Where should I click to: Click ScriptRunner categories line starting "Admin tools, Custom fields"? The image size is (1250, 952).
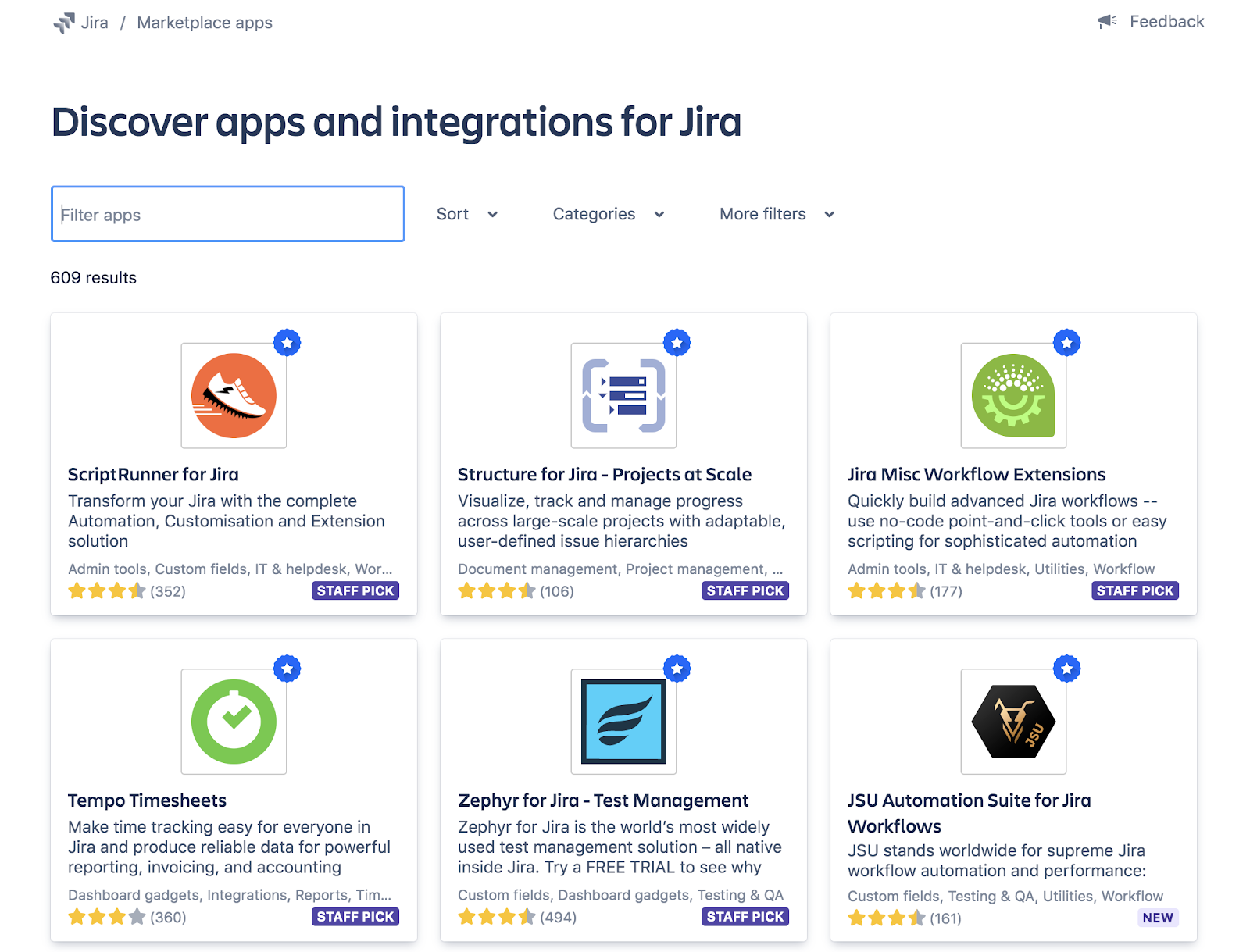pyautogui.click(x=230, y=569)
